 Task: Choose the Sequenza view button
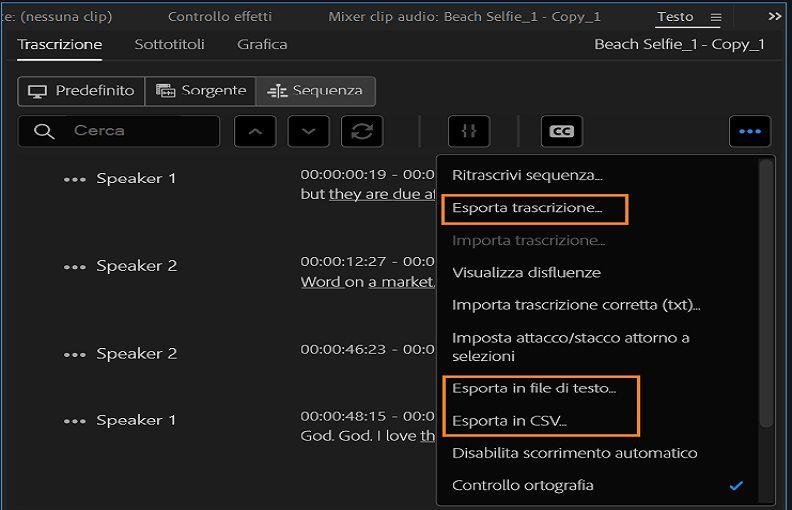point(315,91)
